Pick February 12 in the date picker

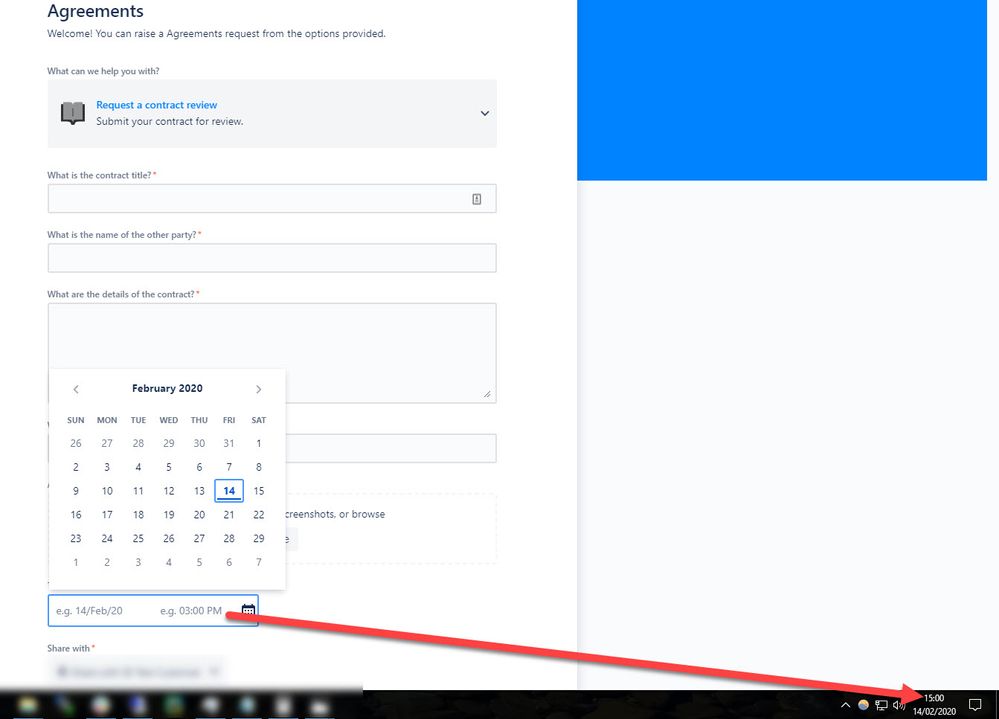coord(169,491)
